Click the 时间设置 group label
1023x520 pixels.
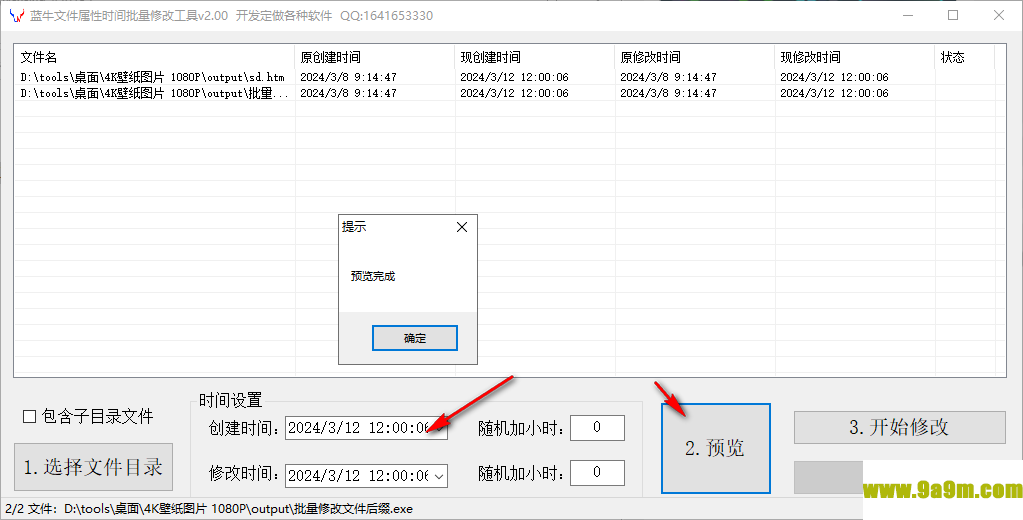(x=230, y=400)
